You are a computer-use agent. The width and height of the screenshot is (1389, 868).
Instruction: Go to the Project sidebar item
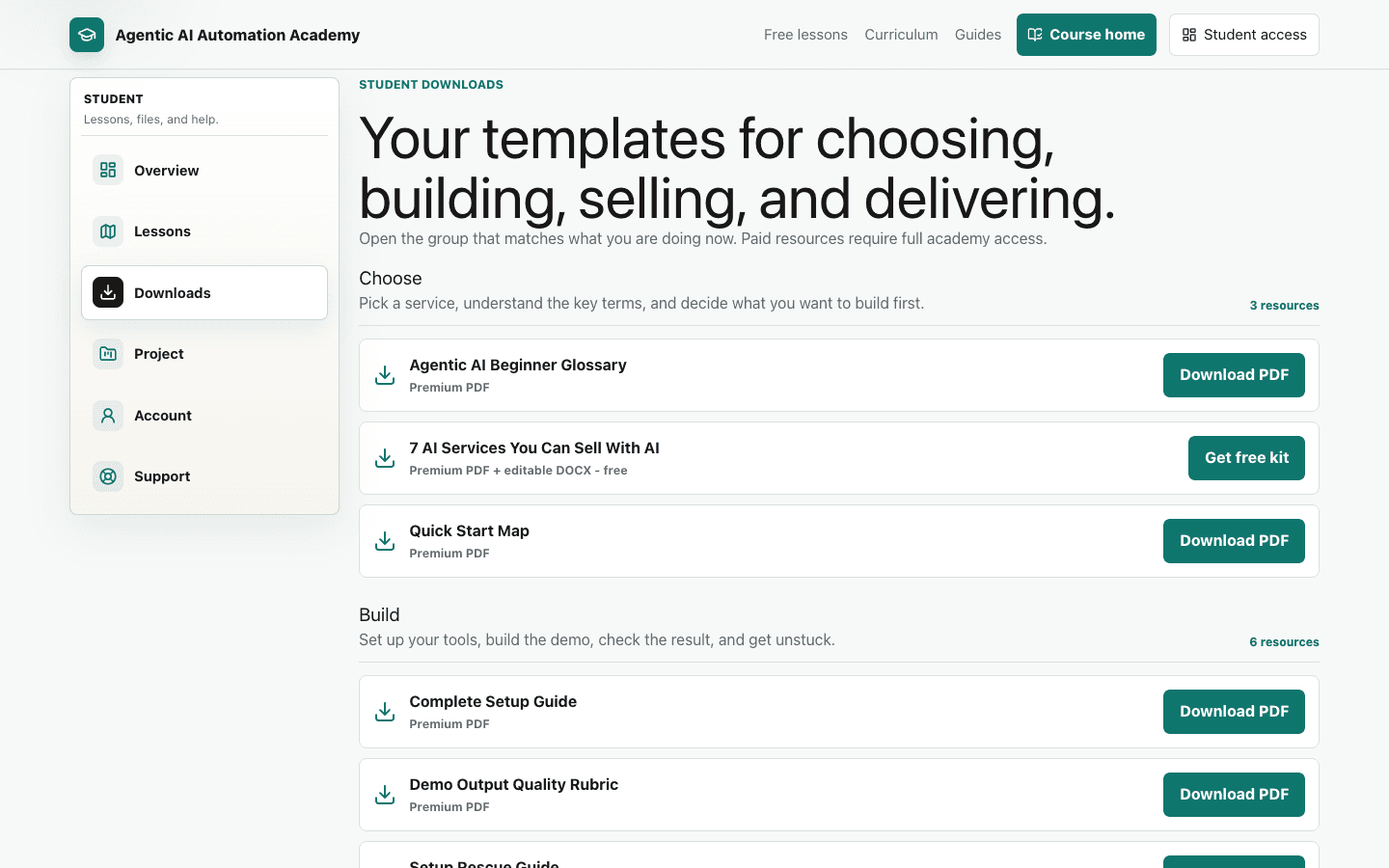click(x=204, y=354)
